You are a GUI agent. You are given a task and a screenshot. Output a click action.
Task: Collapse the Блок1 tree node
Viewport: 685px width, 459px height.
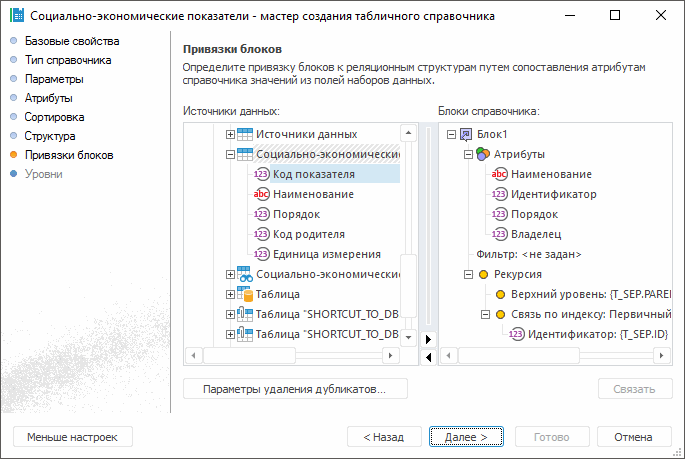[x=451, y=134]
